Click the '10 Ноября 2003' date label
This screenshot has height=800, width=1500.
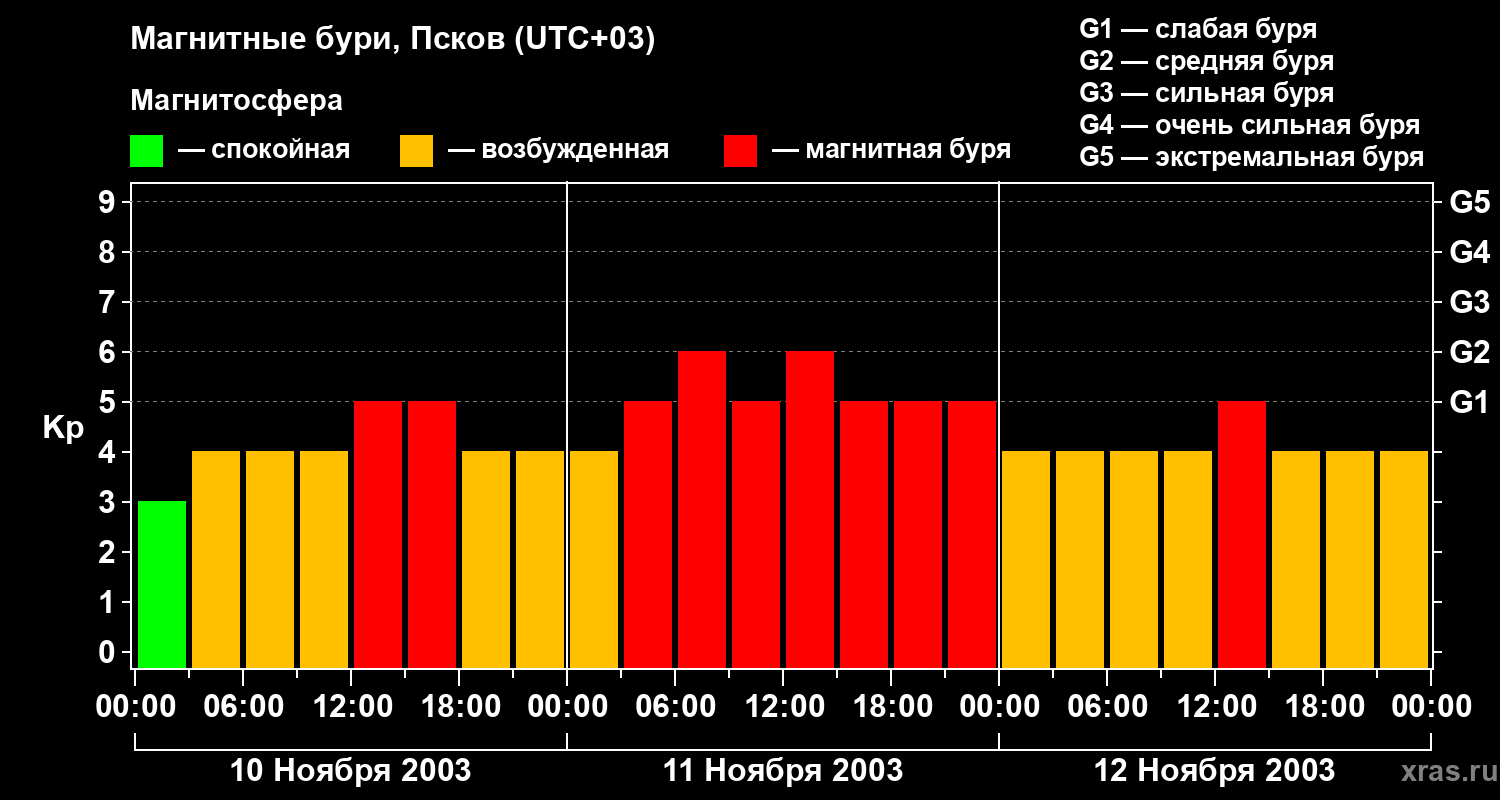(x=351, y=771)
